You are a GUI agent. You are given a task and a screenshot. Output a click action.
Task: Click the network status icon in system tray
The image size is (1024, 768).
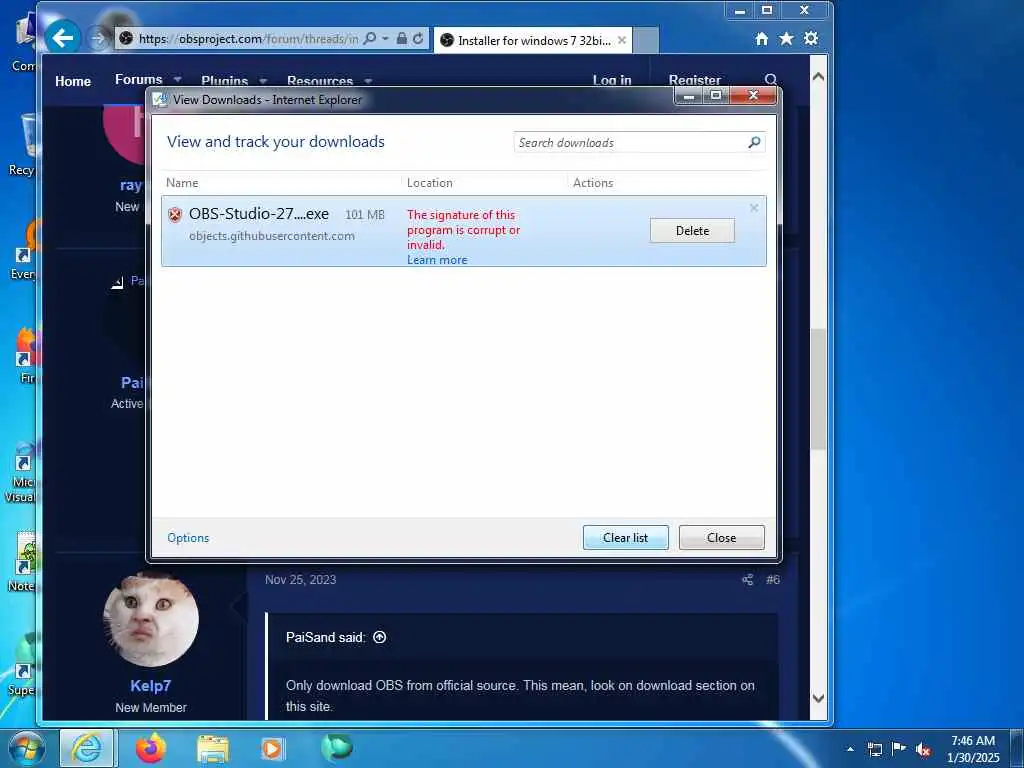click(874, 749)
